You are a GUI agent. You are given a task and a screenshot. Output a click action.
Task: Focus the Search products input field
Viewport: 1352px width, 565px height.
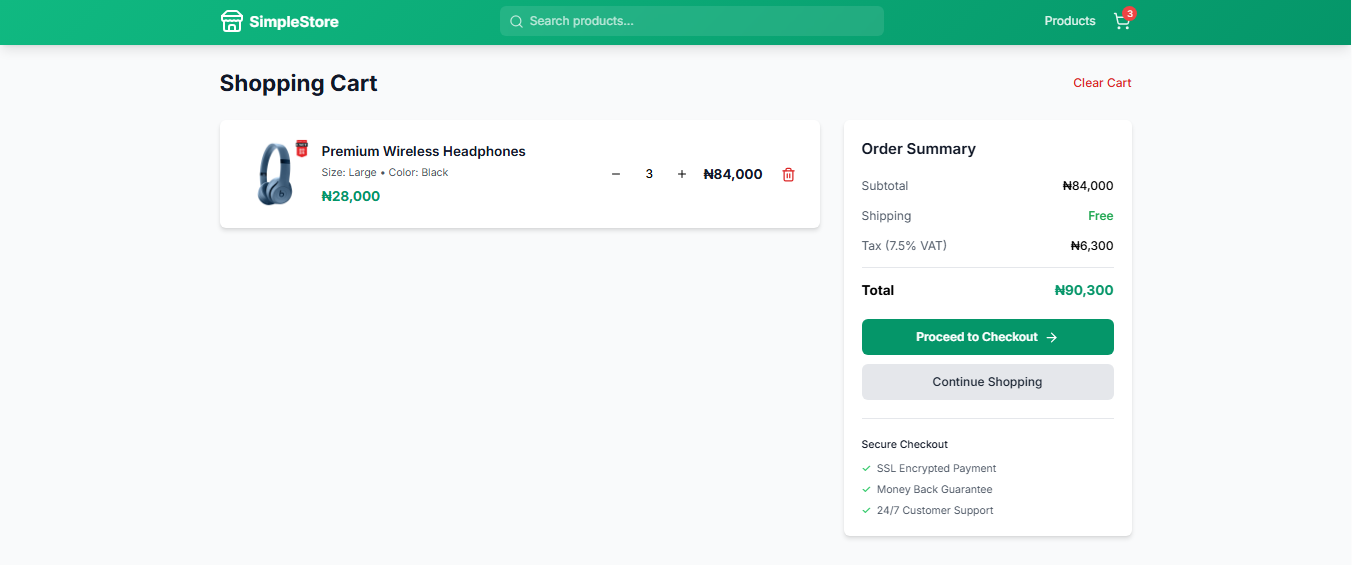[x=700, y=21]
